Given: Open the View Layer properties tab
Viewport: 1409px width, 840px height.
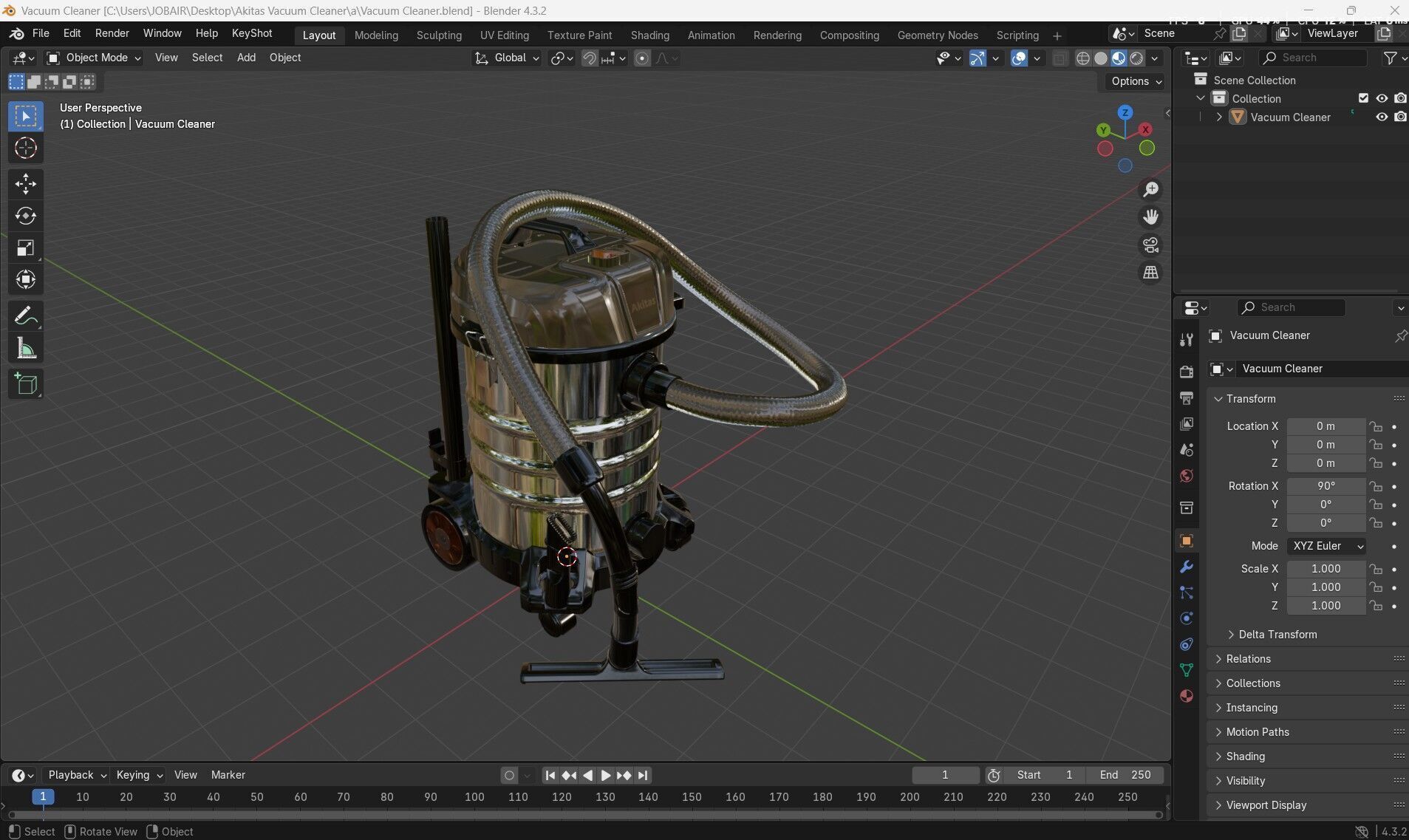Looking at the screenshot, I should [1187, 423].
